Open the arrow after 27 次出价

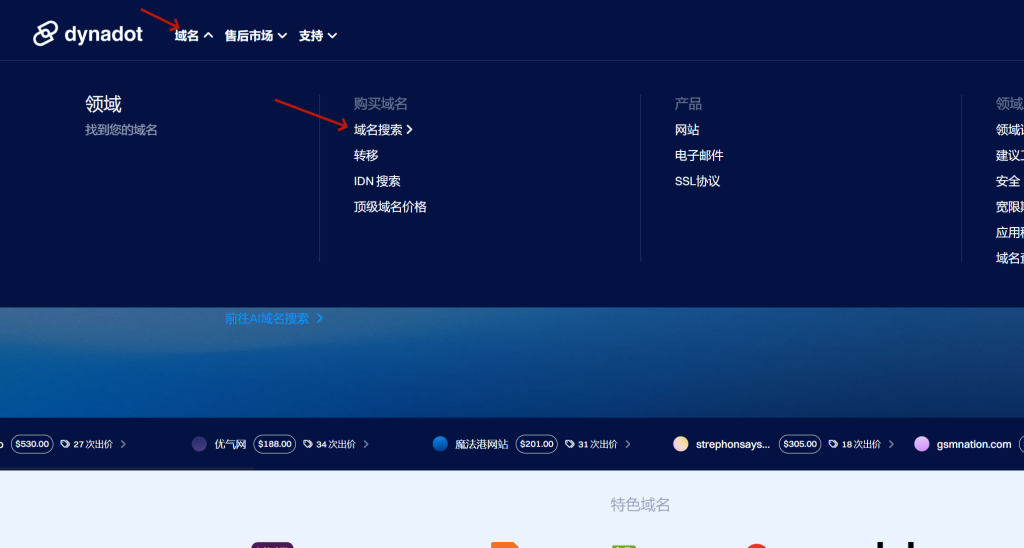123,444
